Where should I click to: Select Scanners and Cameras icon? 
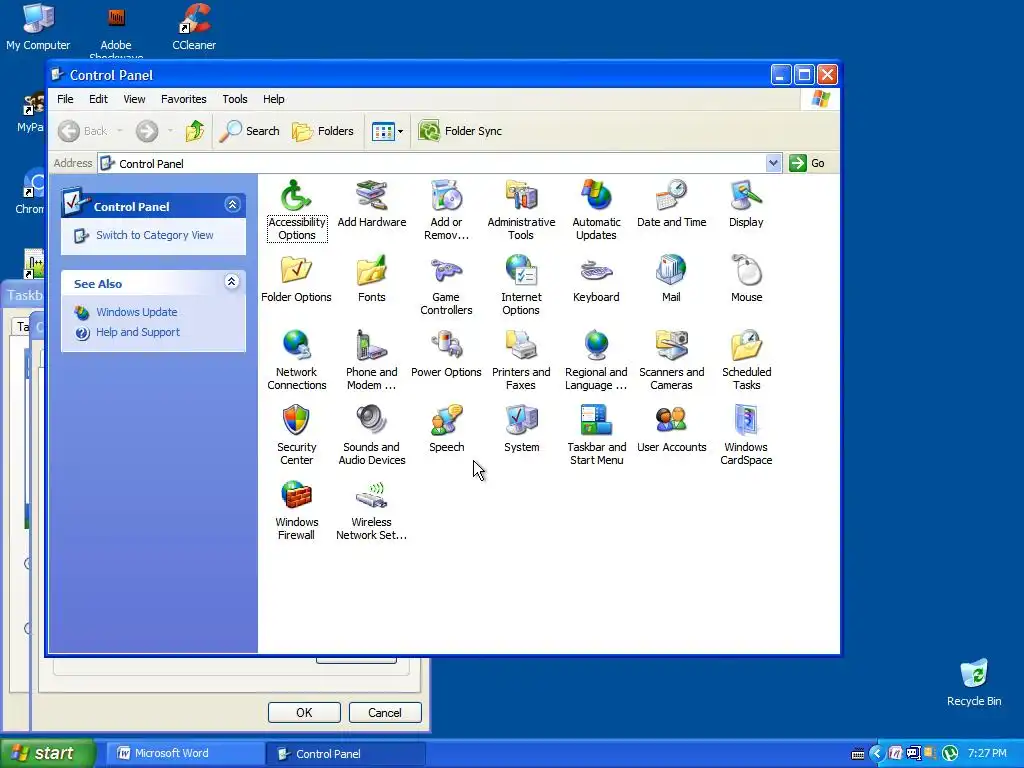[x=671, y=360]
